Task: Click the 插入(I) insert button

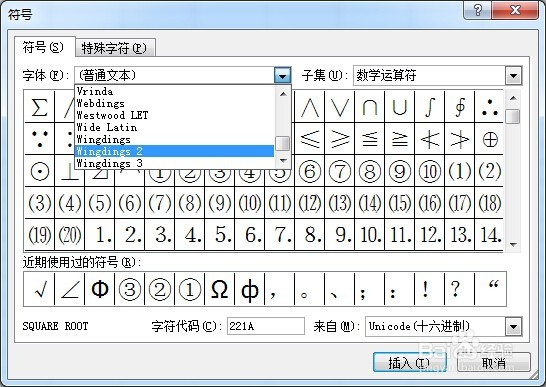Action: click(x=410, y=363)
